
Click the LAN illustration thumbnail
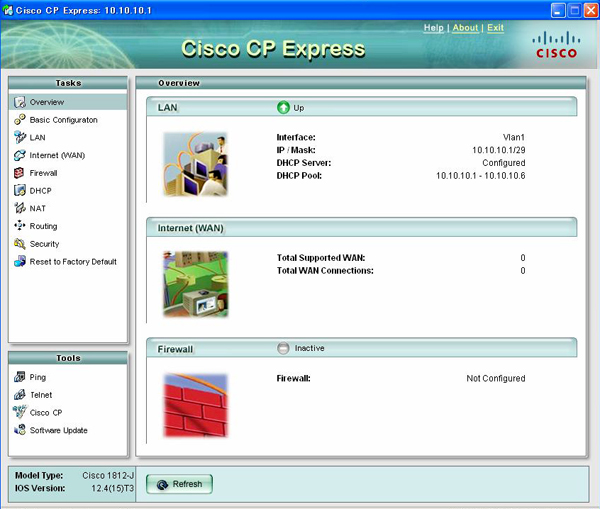(x=196, y=164)
